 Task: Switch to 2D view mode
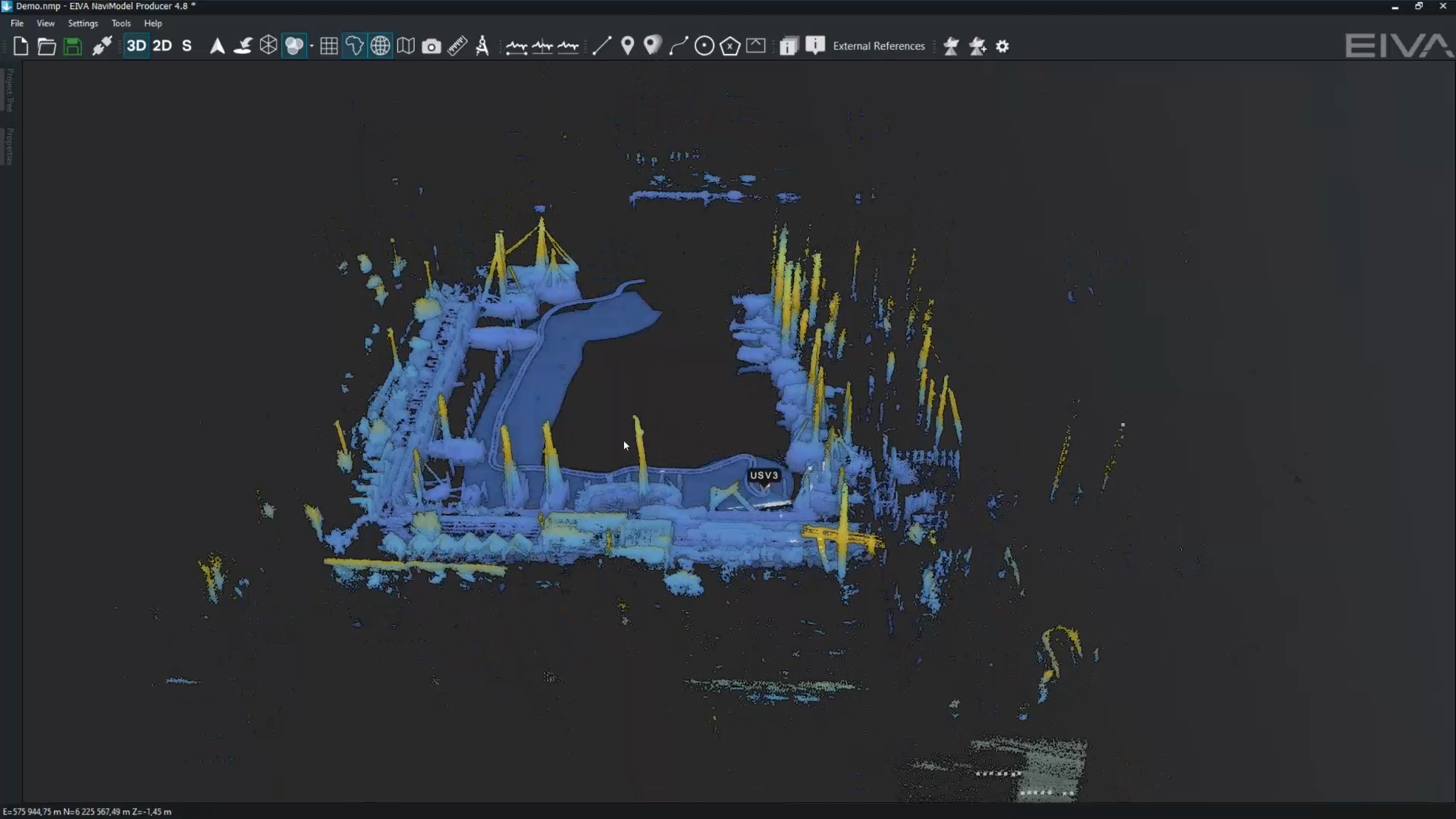point(162,46)
